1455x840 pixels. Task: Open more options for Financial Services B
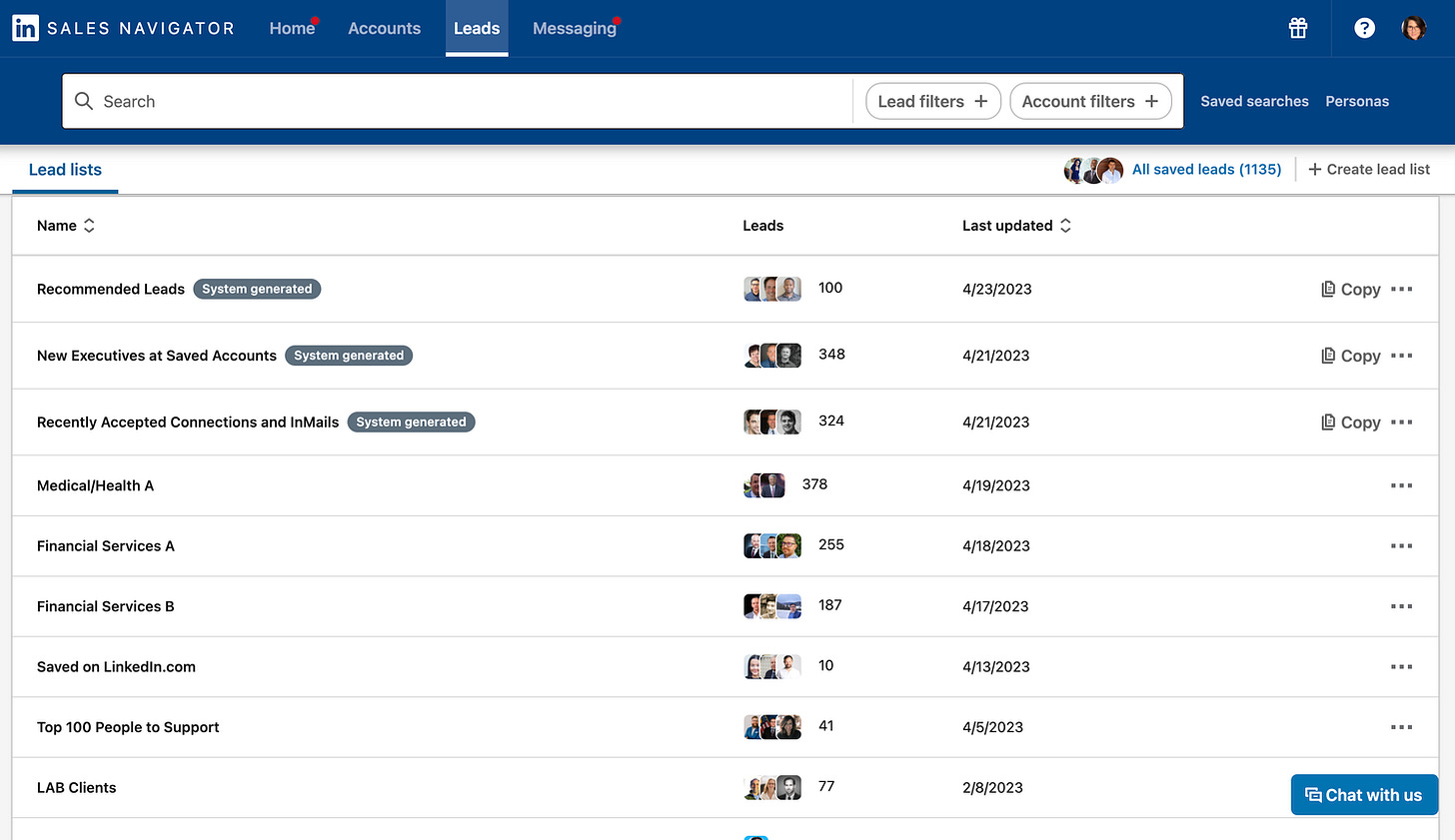(x=1402, y=606)
